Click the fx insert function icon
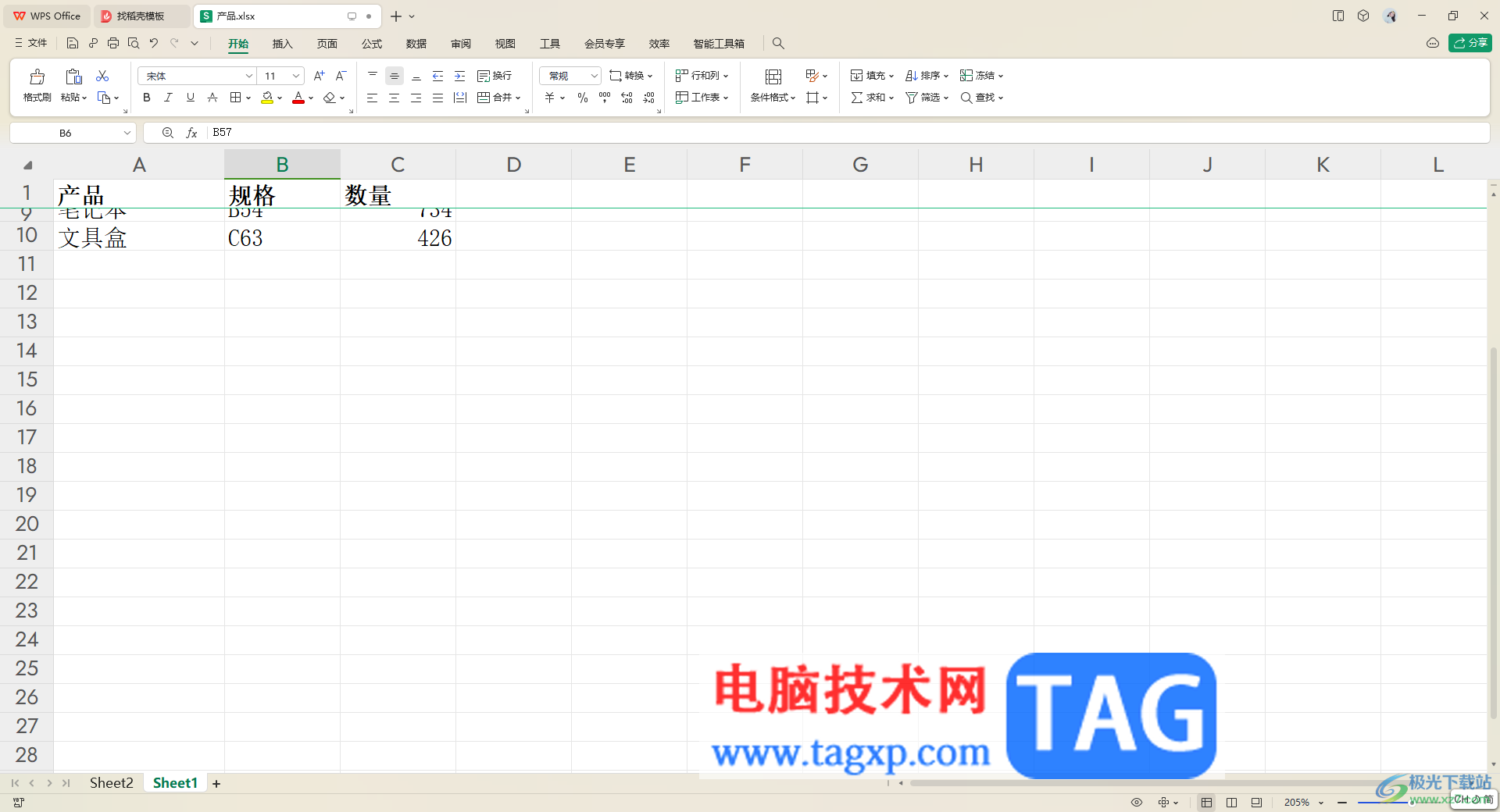Image resolution: width=1500 pixels, height=812 pixels. [x=191, y=133]
